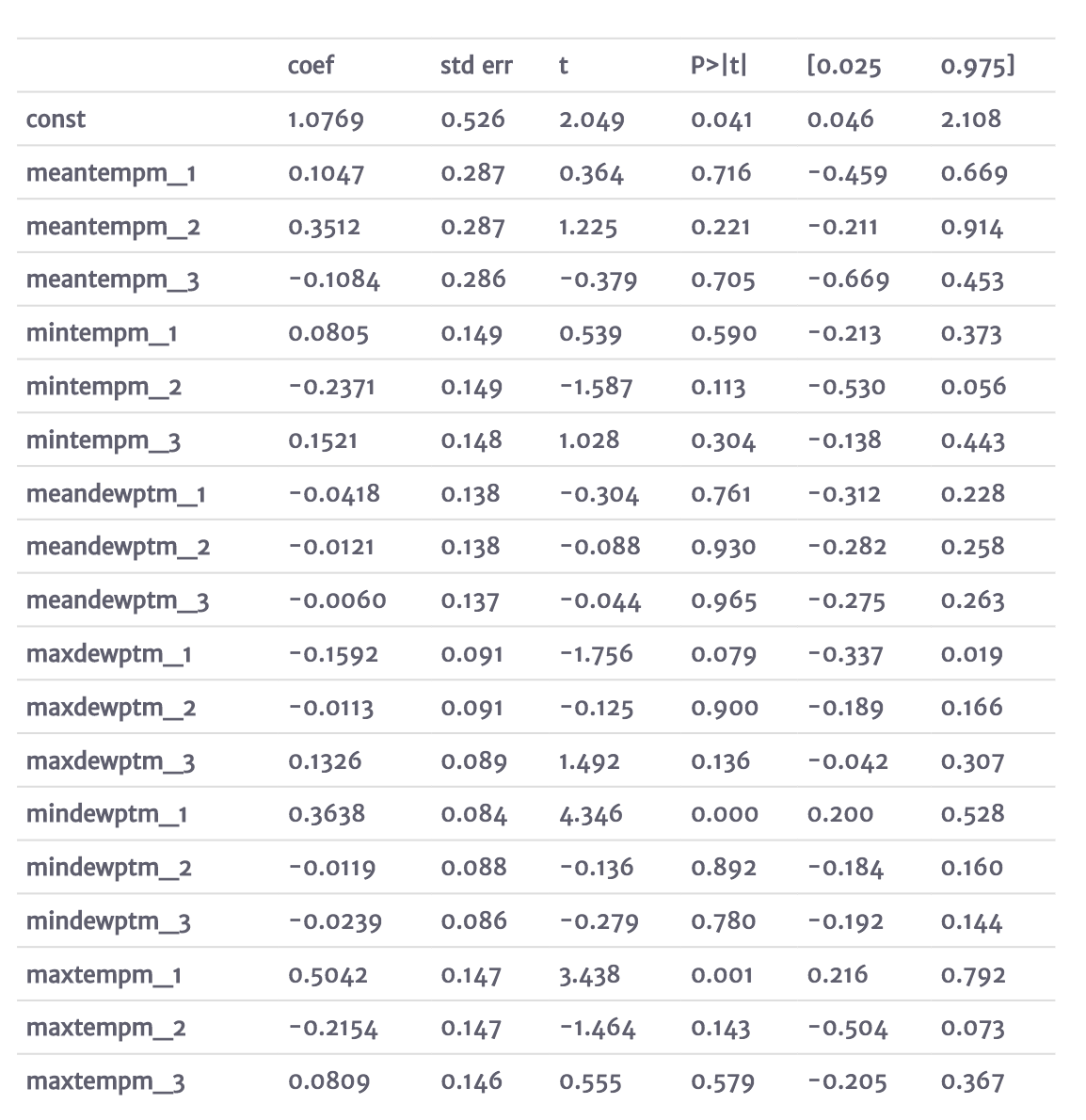Click the coef column header

311,66
